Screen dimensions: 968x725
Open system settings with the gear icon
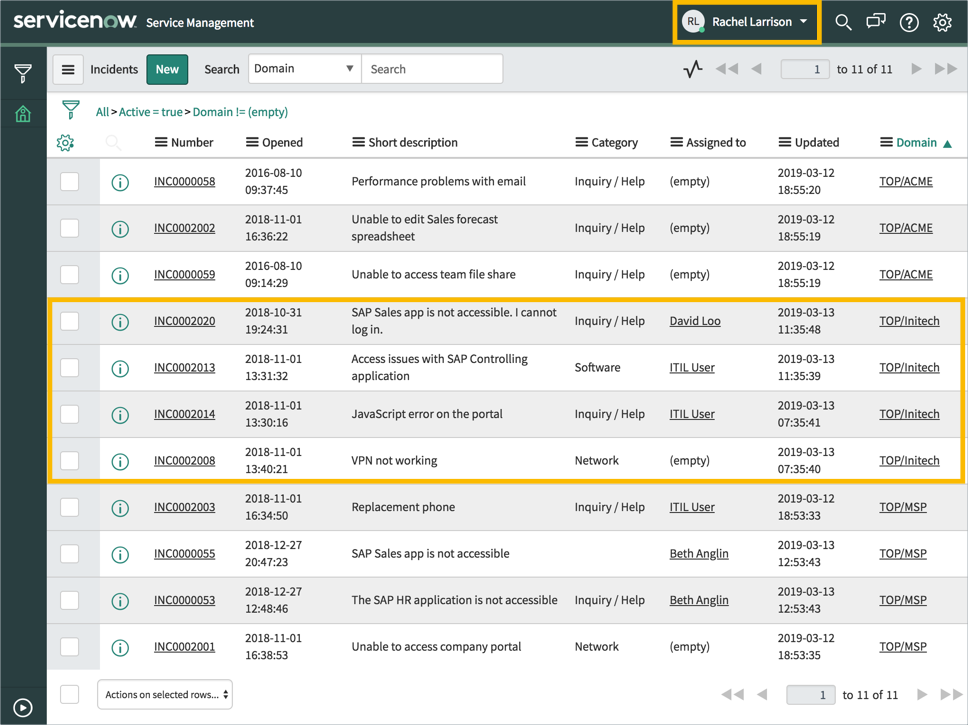coord(942,21)
